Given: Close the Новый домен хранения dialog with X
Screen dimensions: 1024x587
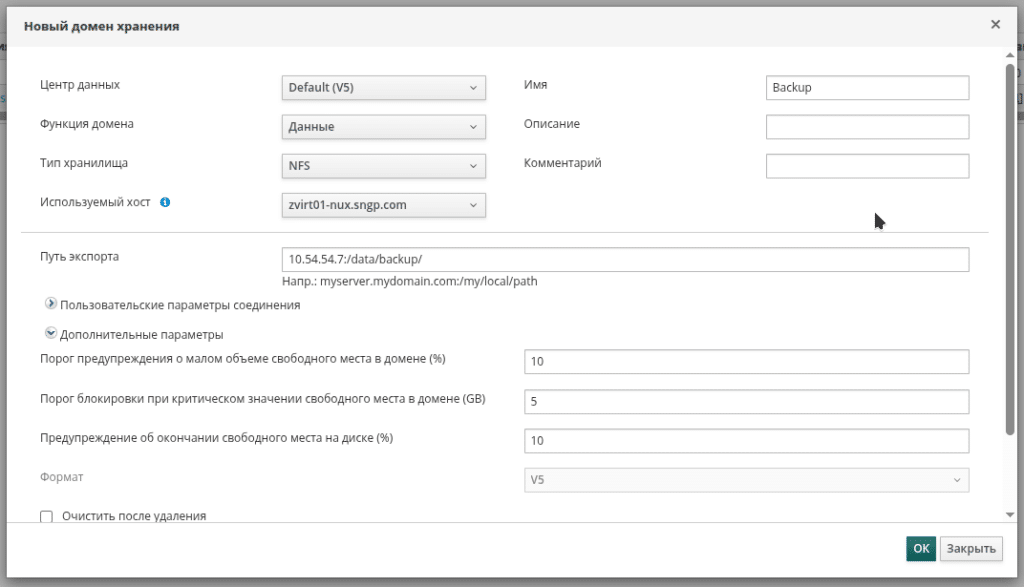Looking at the screenshot, I should pos(995,24).
